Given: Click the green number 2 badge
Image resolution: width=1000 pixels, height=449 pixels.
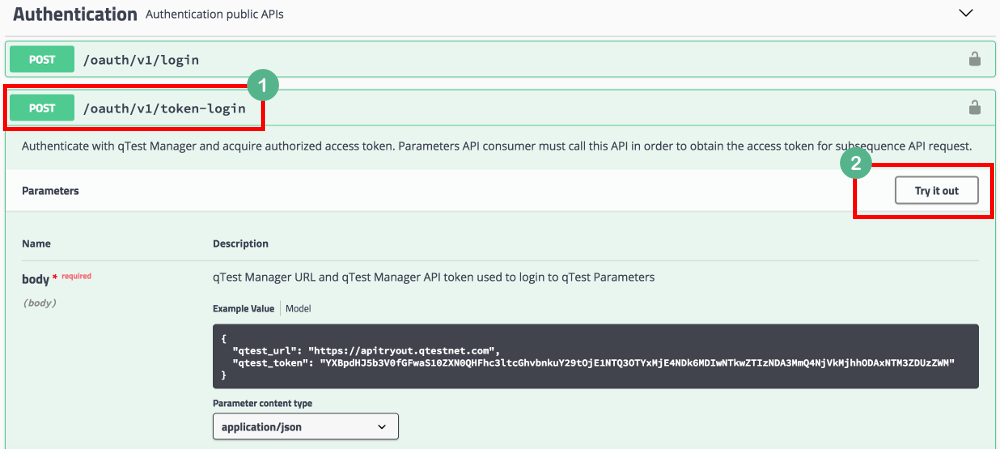Looking at the screenshot, I should pos(856,162).
